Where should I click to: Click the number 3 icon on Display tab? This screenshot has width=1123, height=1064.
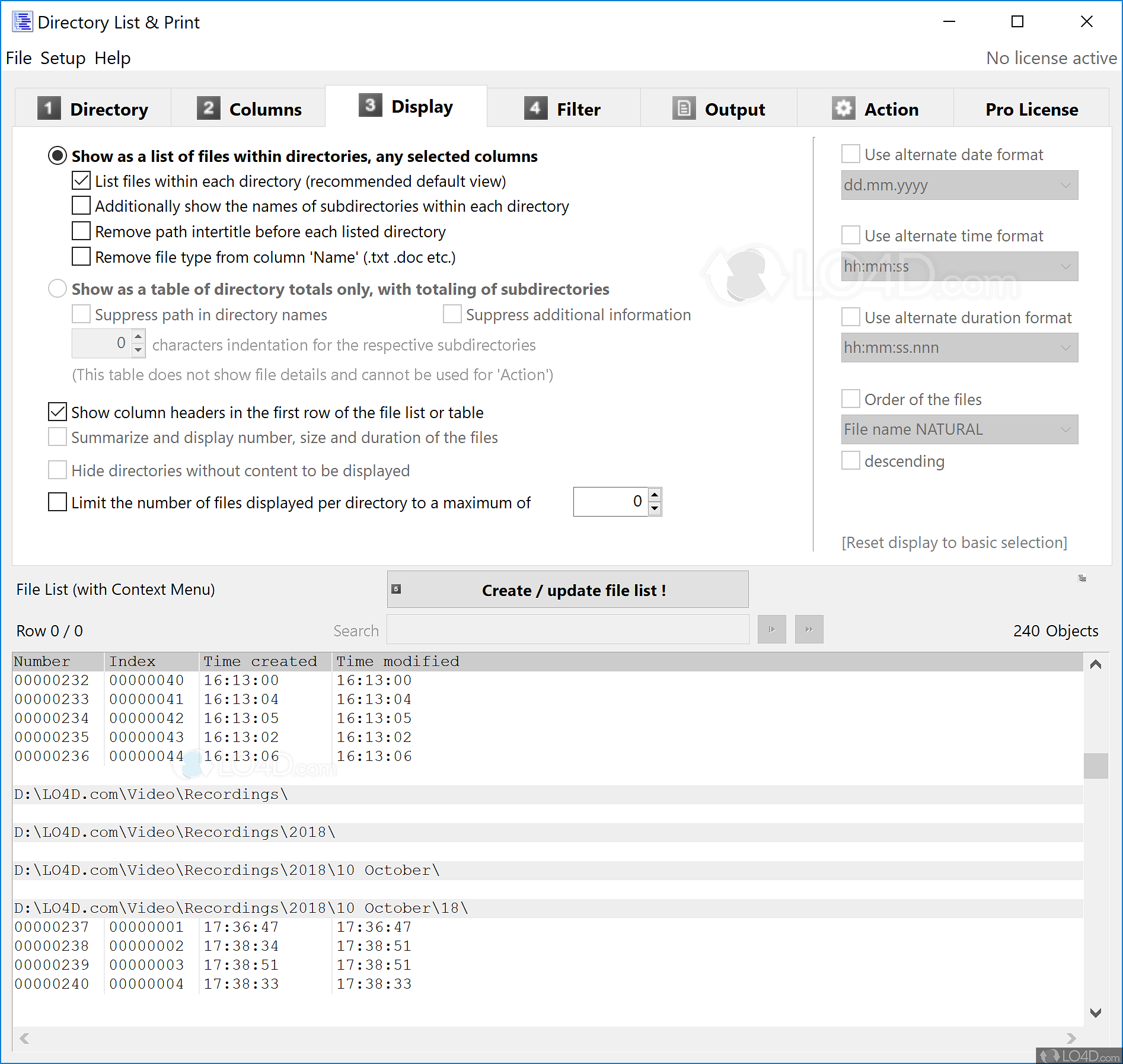[370, 106]
